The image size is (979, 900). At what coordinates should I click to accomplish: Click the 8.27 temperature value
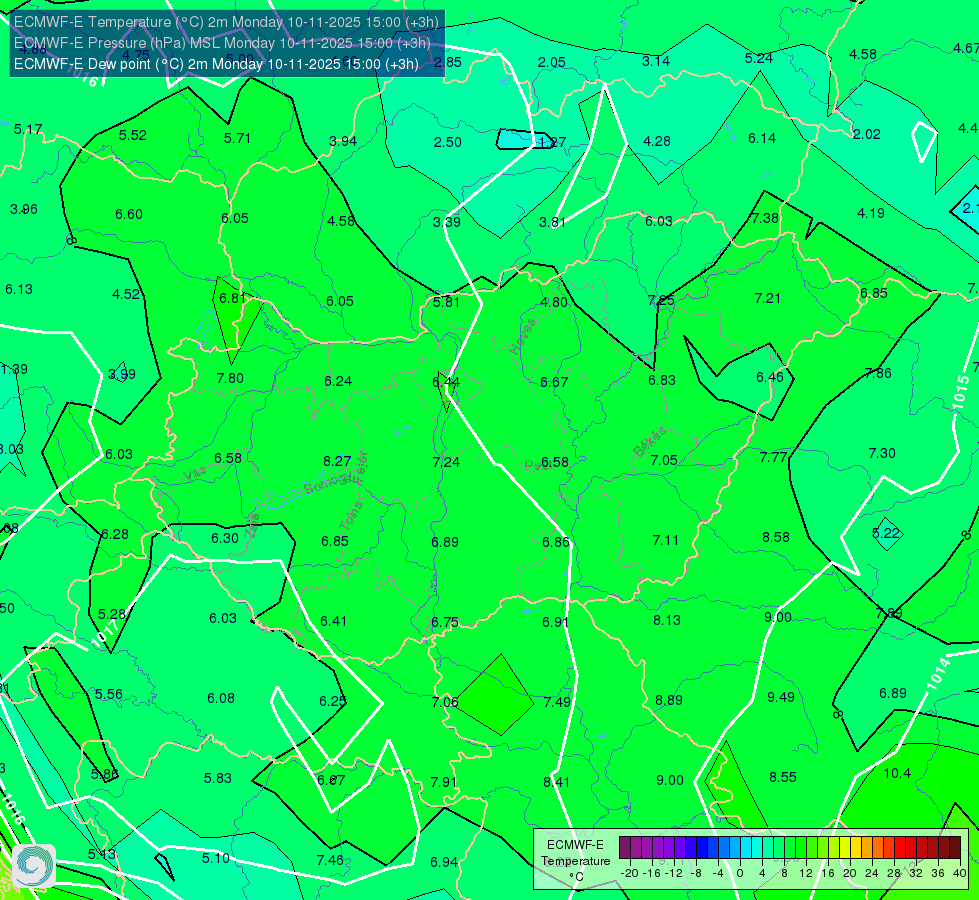(337, 461)
